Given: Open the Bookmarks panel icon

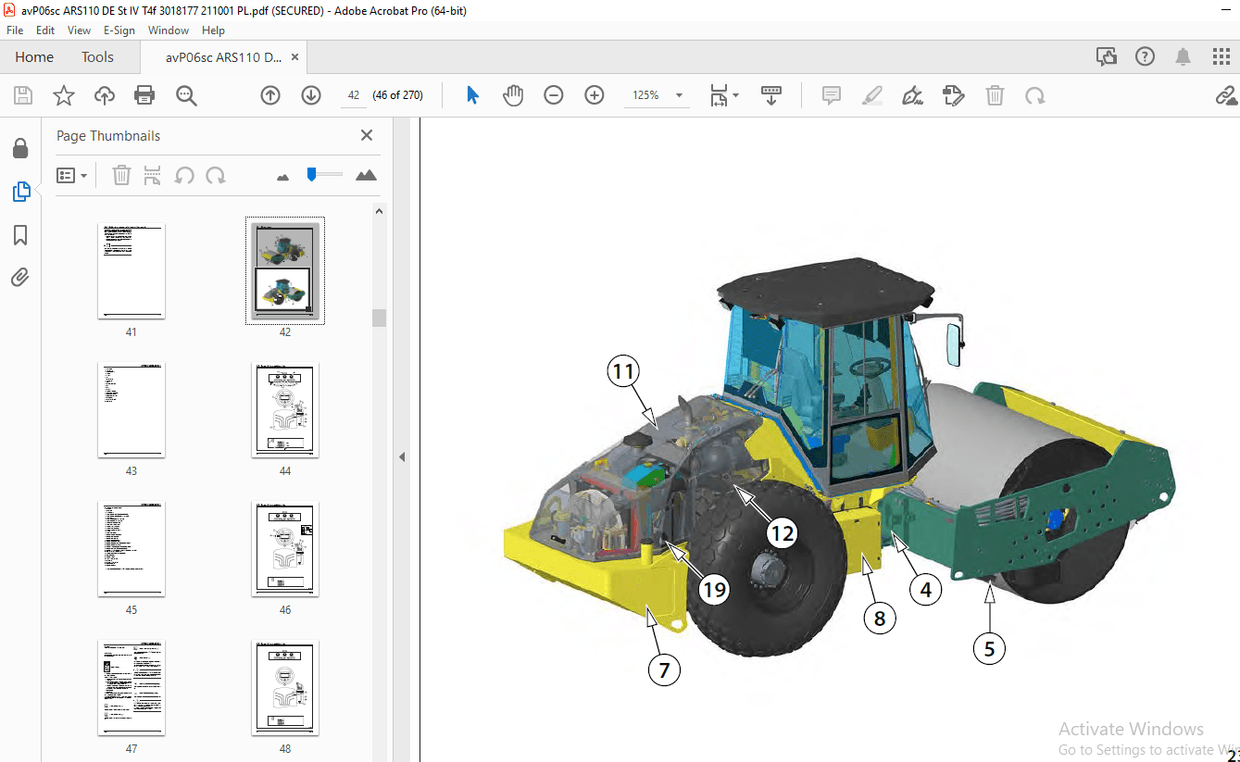Looking at the screenshot, I should 20,235.
